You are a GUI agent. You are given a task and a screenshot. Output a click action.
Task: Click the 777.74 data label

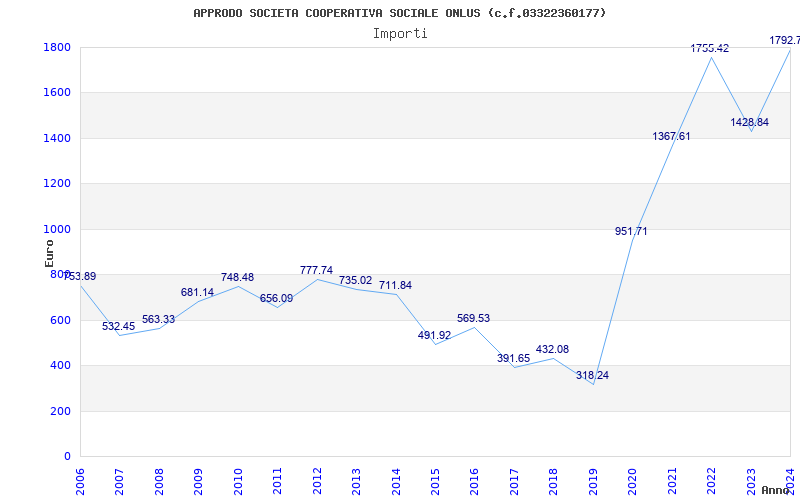pos(316,270)
